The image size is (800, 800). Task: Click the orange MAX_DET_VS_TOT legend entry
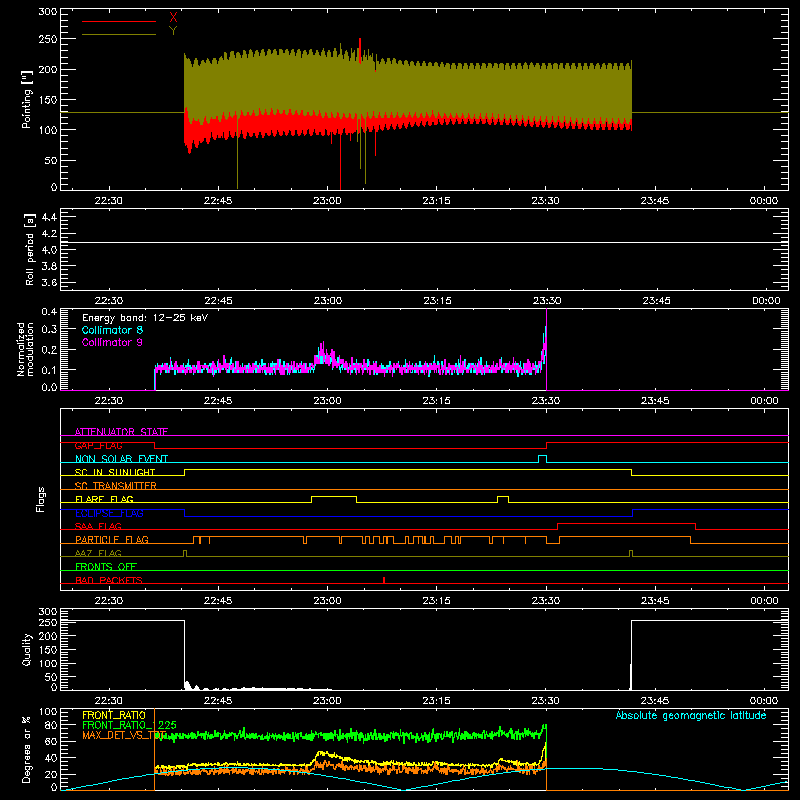[125, 735]
